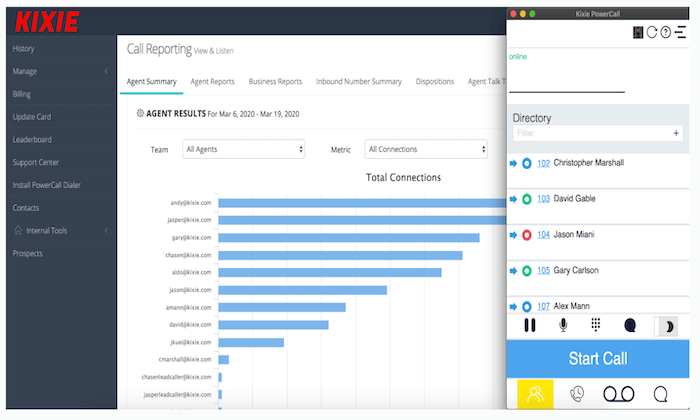Click transfer arrow beside Jason Miani
Viewport: 700px width, 420px height.
513,235
